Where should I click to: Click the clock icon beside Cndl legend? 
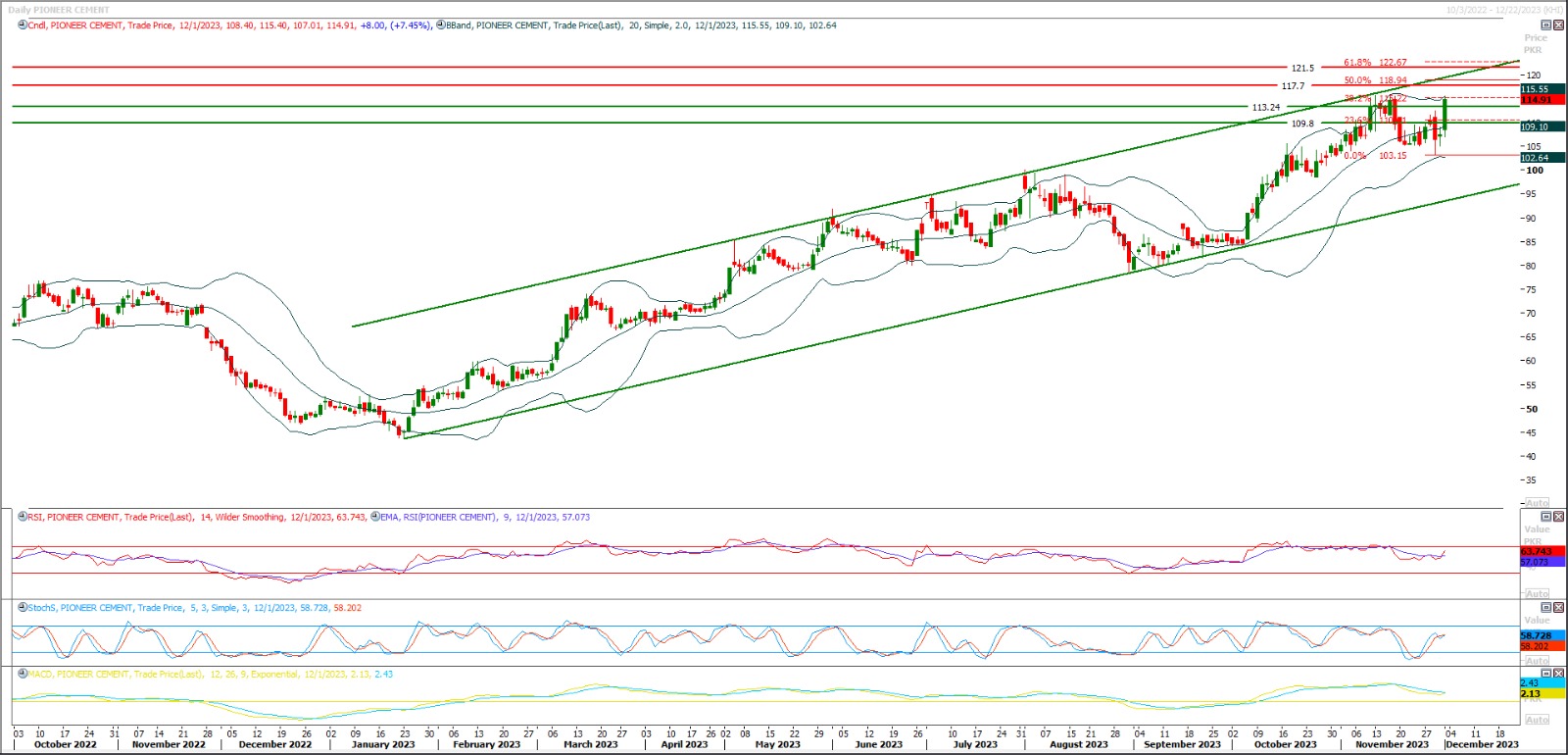(x=22, y=25)
